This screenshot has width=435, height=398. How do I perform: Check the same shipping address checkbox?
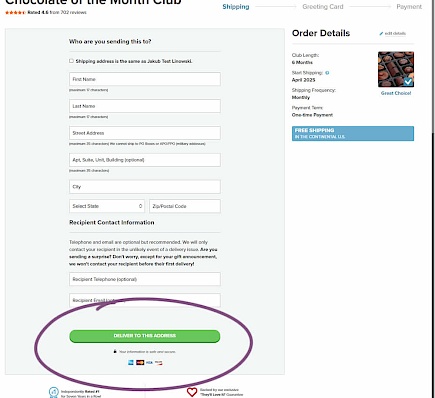(71, 61)
